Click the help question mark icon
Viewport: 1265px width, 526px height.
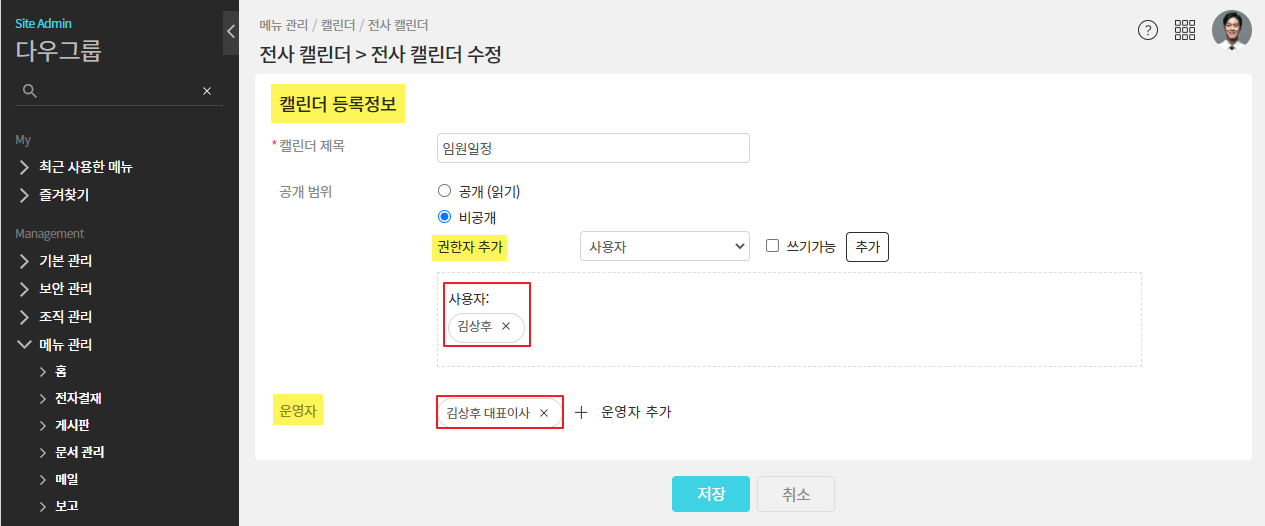1148,30
